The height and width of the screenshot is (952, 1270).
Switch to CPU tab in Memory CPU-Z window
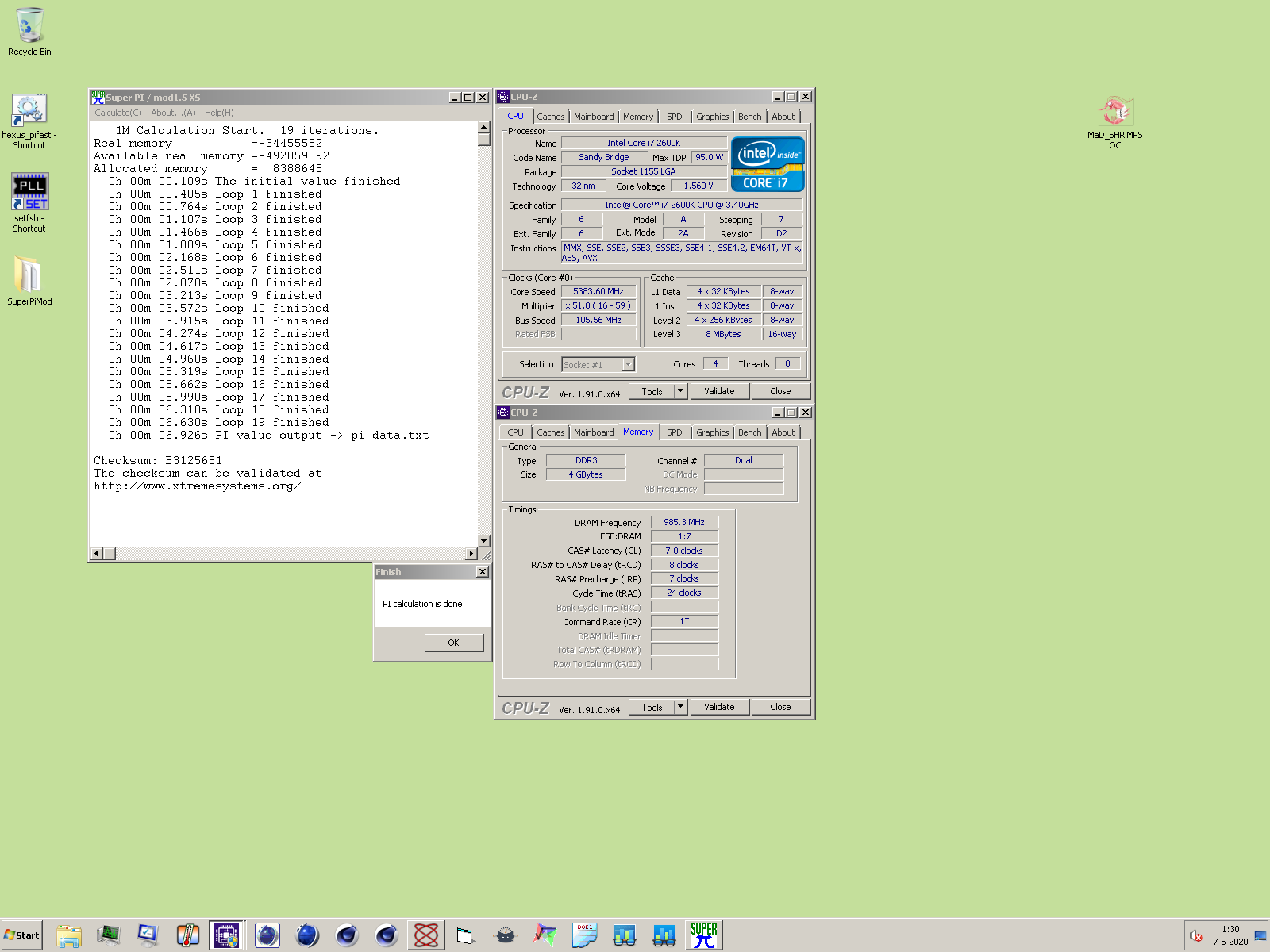coord(515,432)
